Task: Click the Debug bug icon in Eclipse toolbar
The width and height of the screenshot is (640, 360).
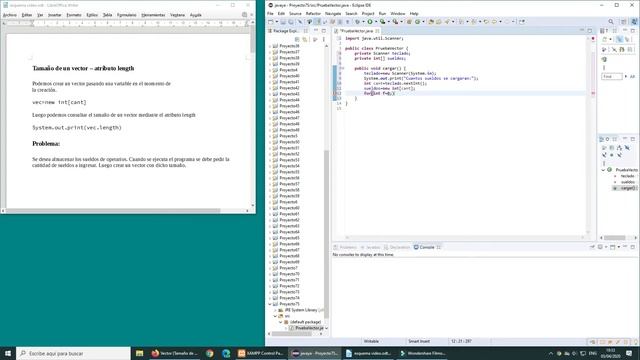Action: 357,22
